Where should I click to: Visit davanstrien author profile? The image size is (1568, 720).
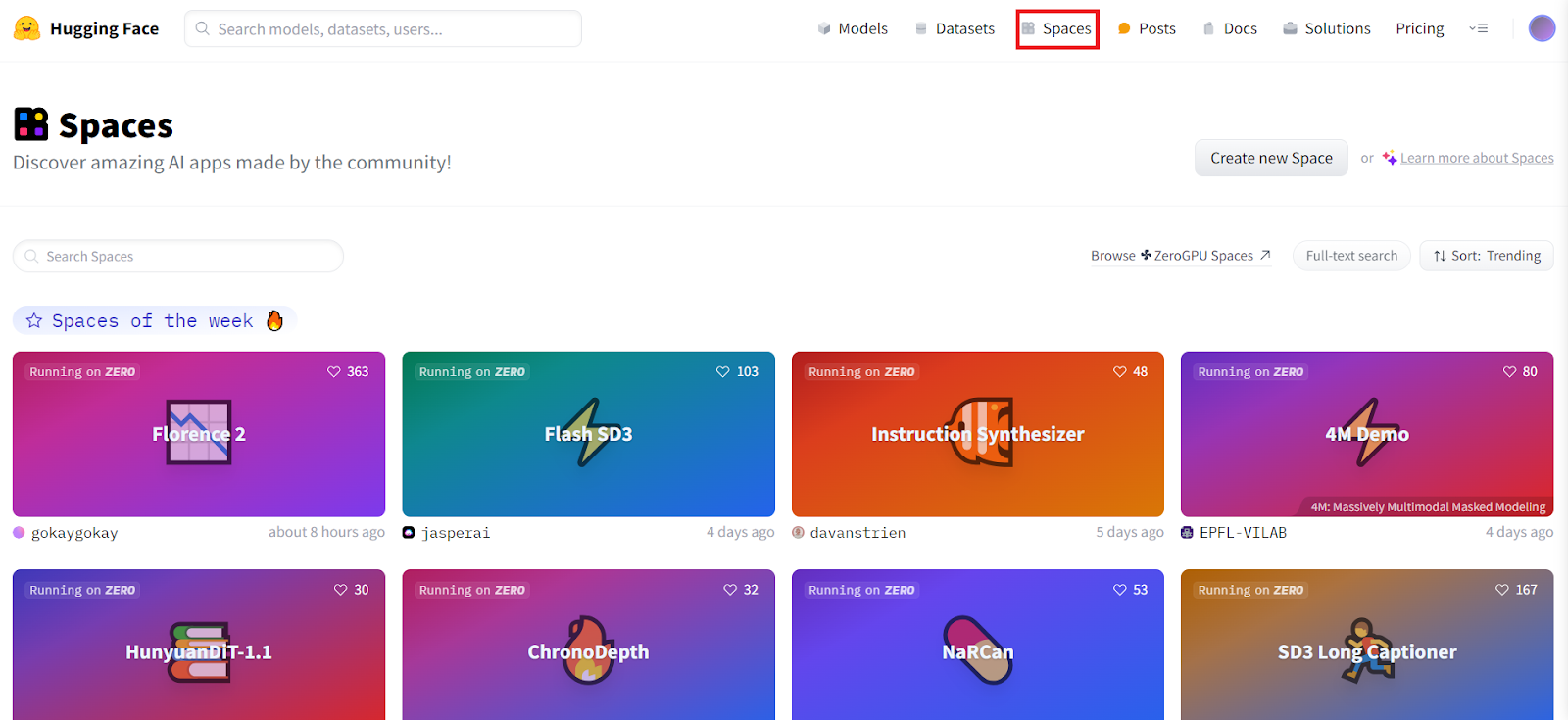857,533
